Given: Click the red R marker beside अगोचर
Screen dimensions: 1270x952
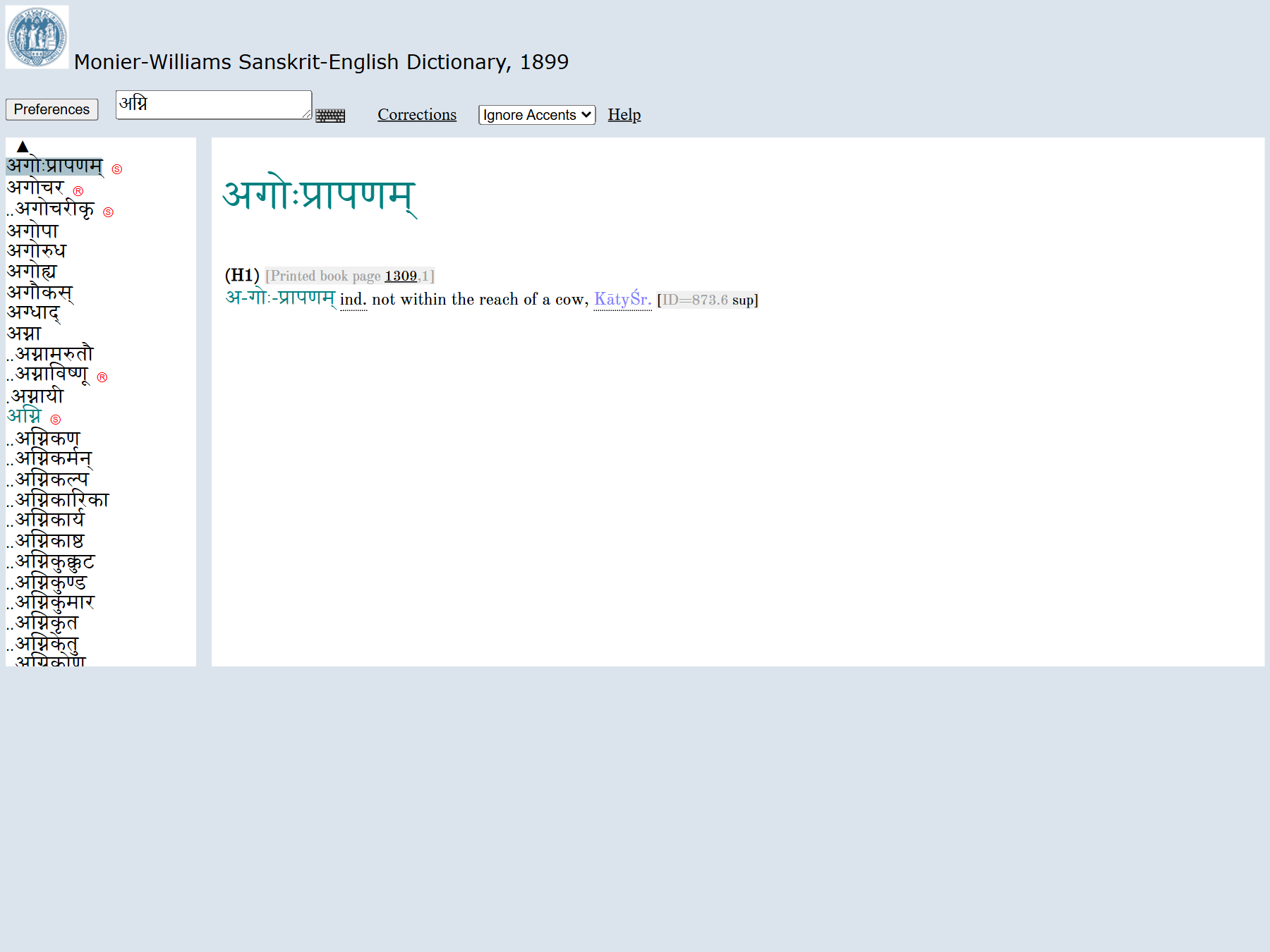Looking at the screenshot, I should point(78,191).
